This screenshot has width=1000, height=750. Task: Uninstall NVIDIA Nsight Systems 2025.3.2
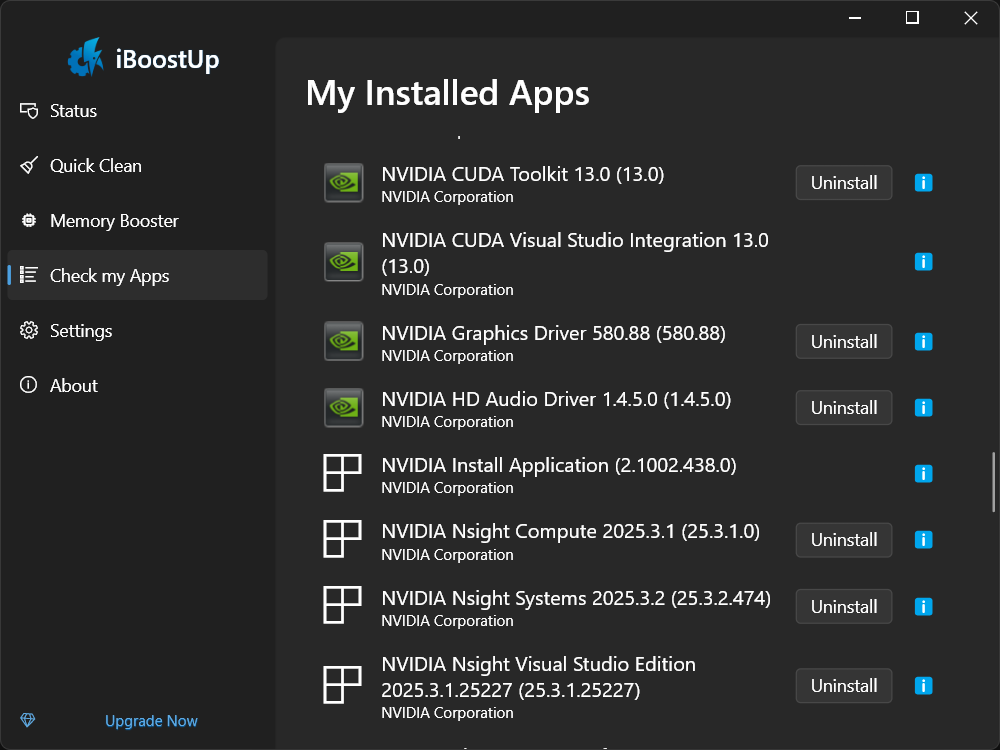click(x=844, y=607)
